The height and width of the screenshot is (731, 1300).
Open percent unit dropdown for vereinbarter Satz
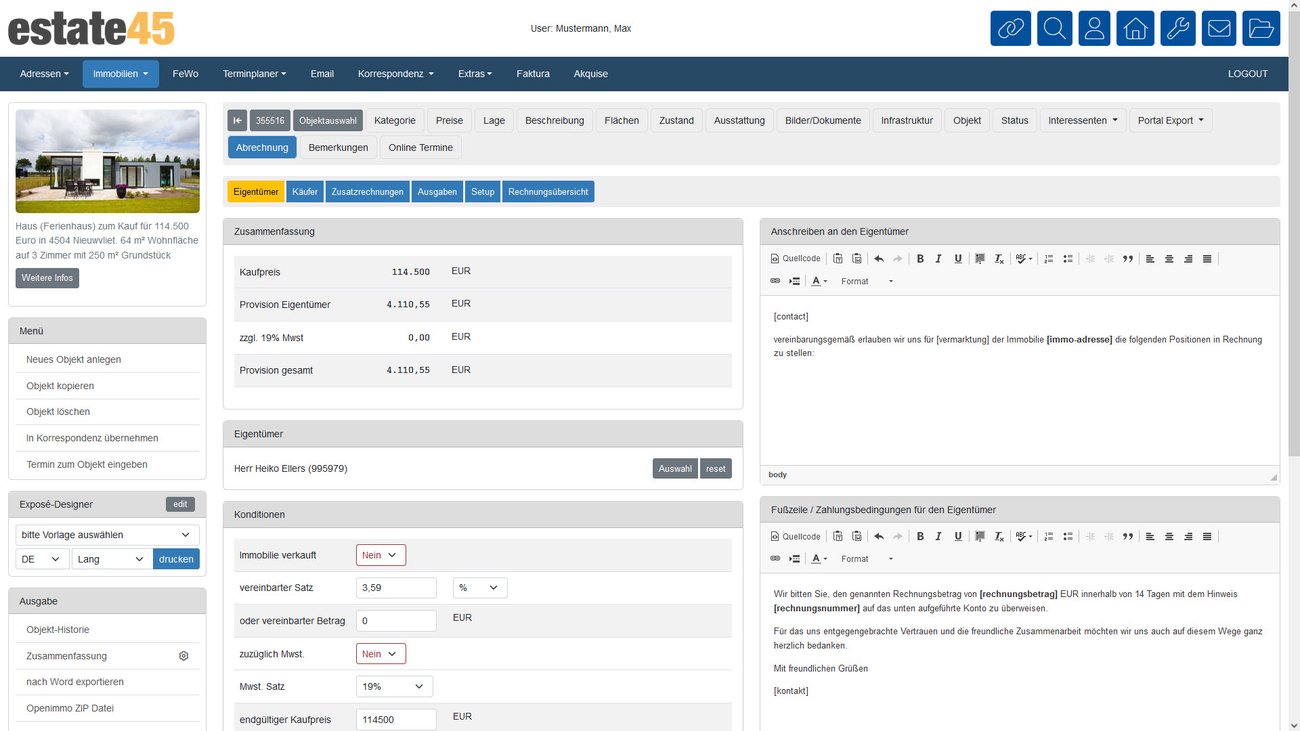(x=480, y=588)
